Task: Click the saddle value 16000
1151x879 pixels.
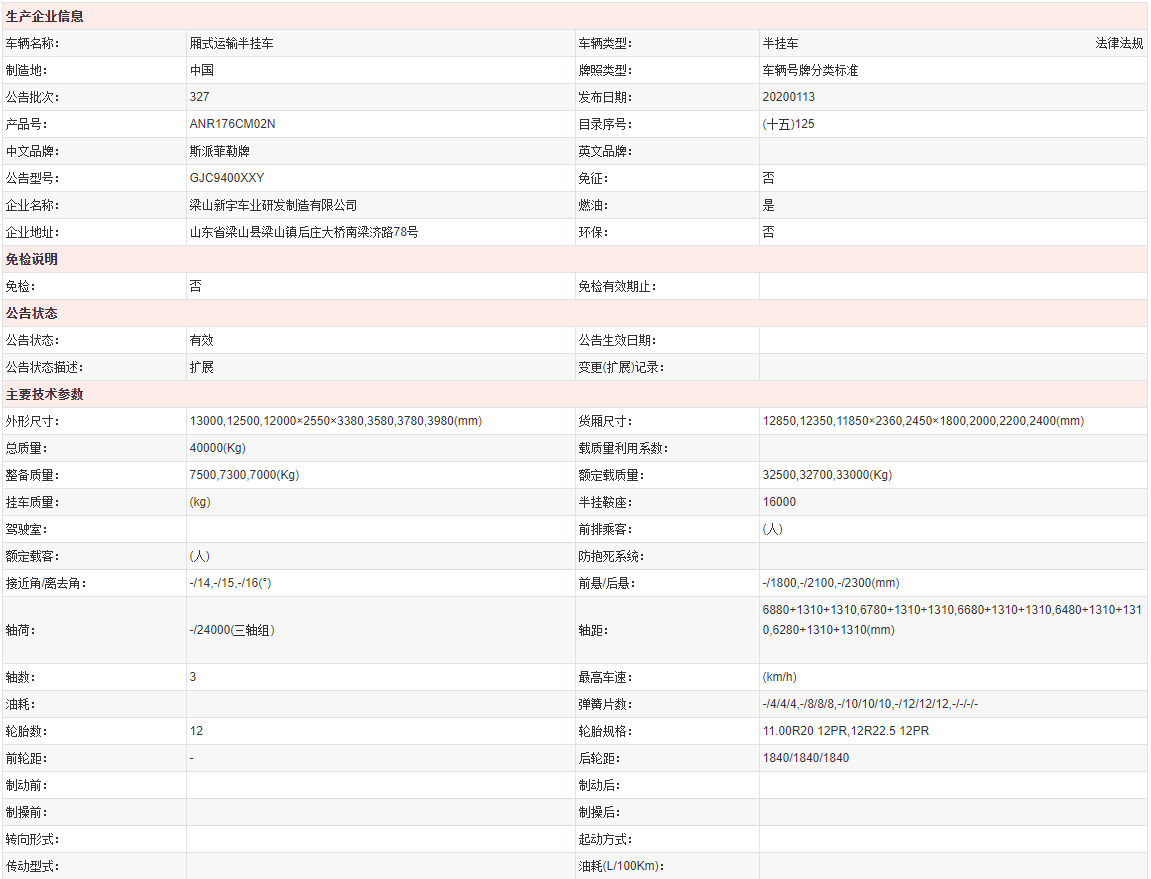Action: tap(779, 502)
